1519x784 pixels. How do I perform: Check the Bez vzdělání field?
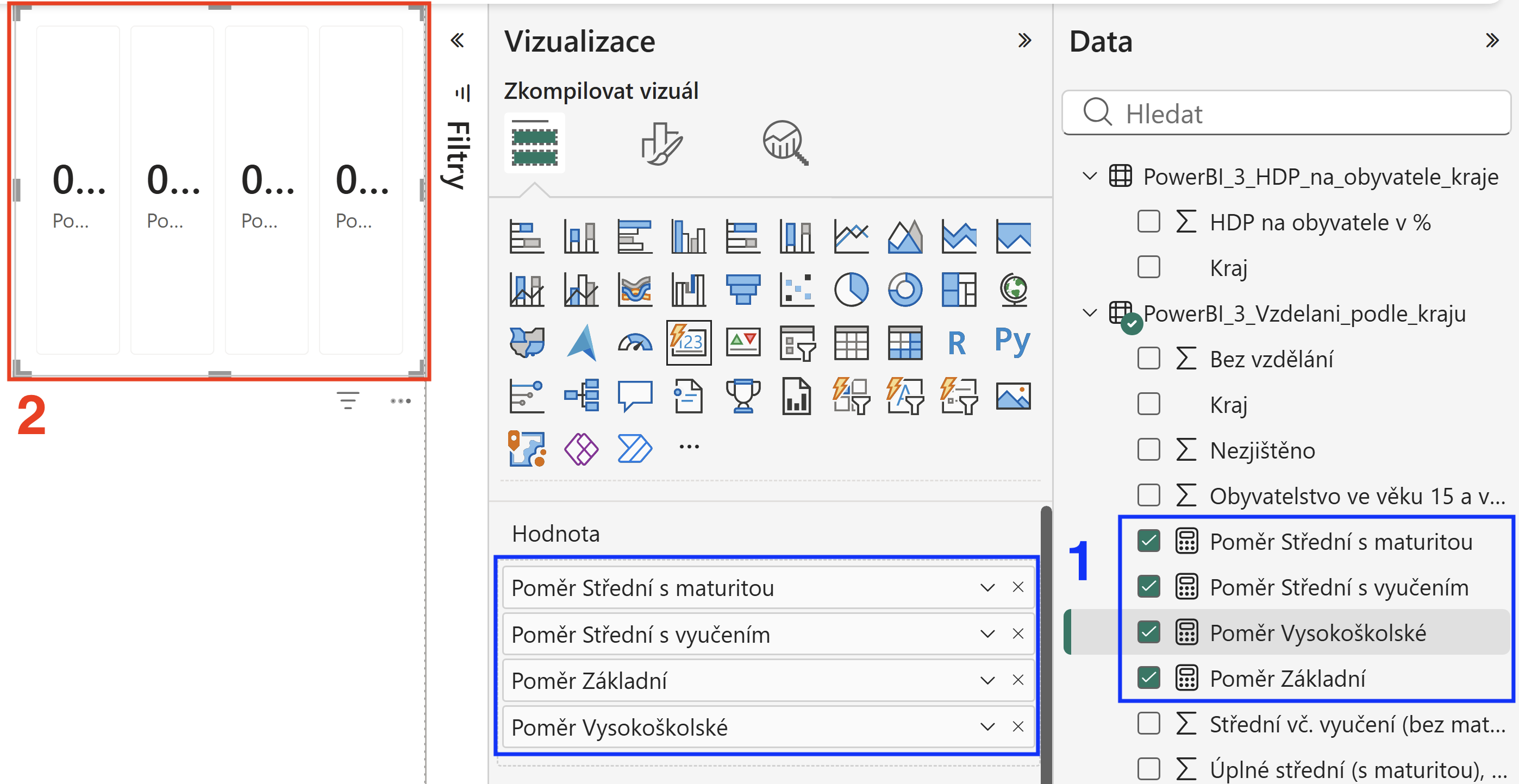1148,358
